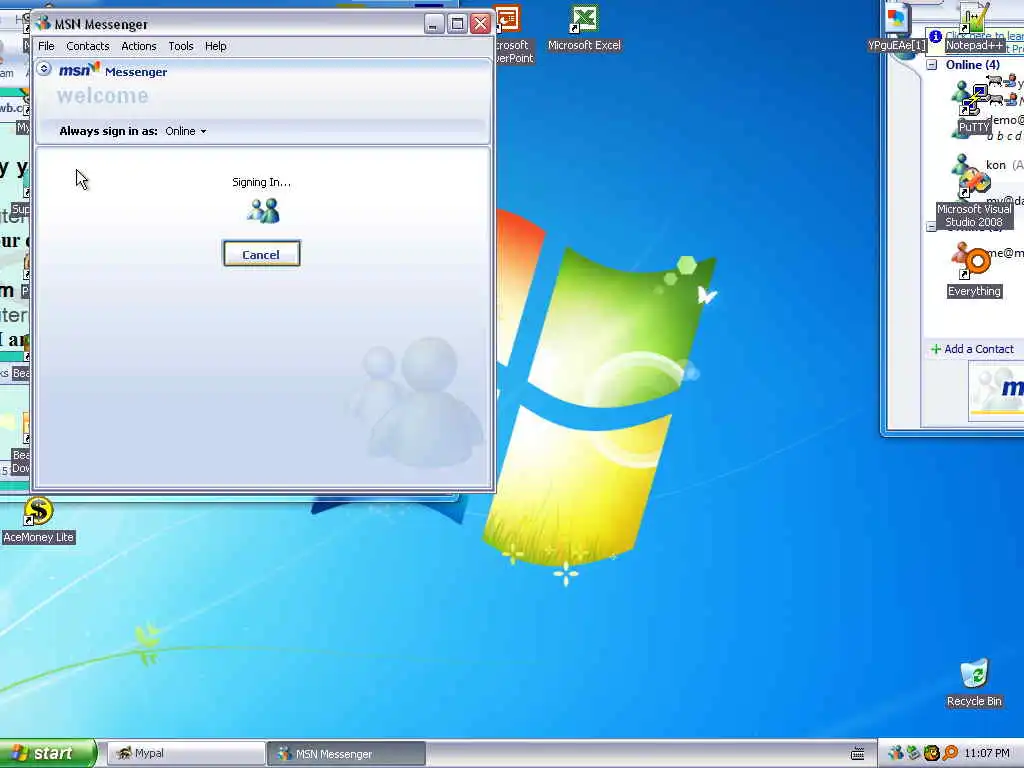Select the AceMoney Lite desktop icon
Image resolution: width=1024 pixels, height=768 pixels.
tap(39, 520)
